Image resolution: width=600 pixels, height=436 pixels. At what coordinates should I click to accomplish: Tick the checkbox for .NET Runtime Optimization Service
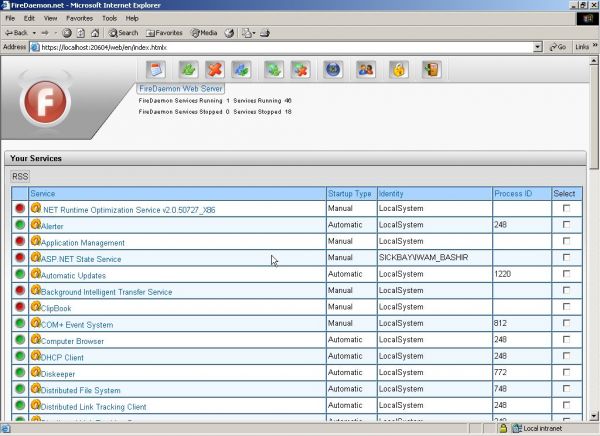tap(566, 208)
